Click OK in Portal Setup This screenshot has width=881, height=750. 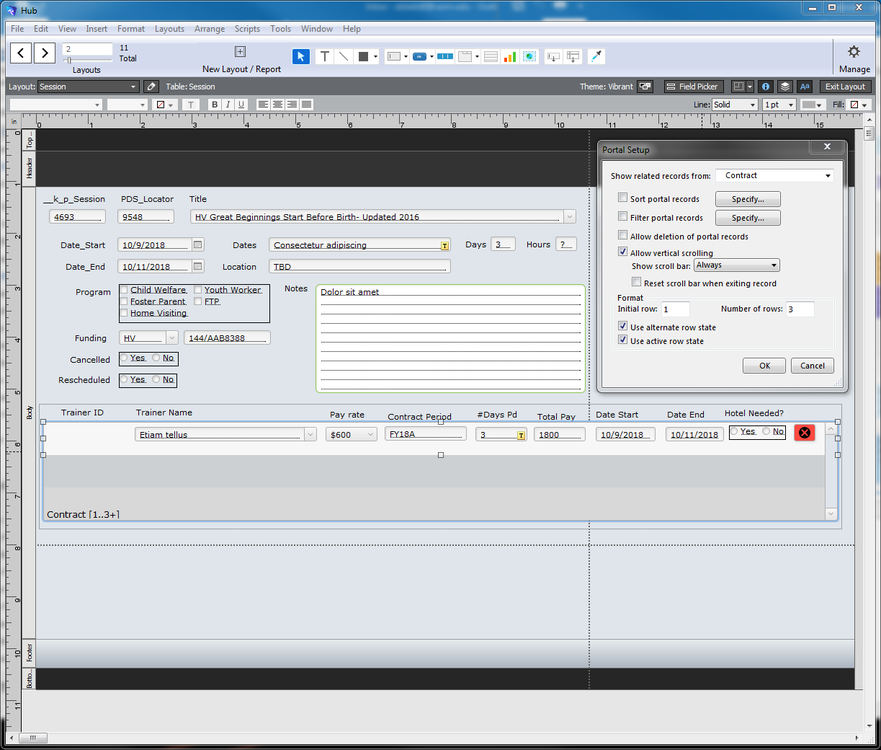tap(763, 366)
